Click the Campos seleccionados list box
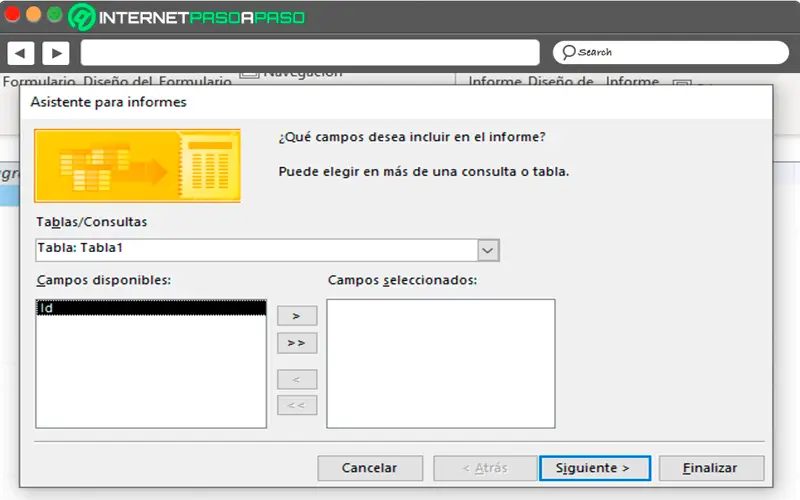Screen dimensions: 800x500 coord(441,364)
